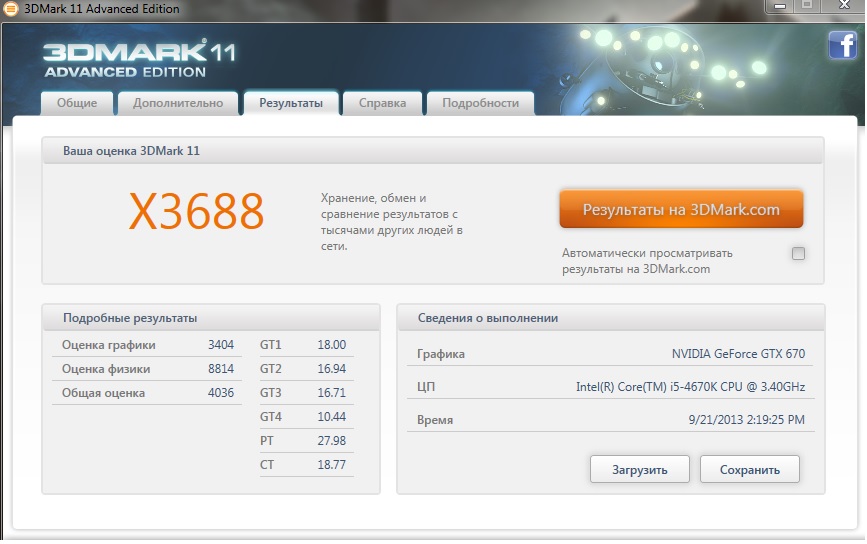Switch to the Общие tab
867x544 pixels.
(x=77, y=103)
